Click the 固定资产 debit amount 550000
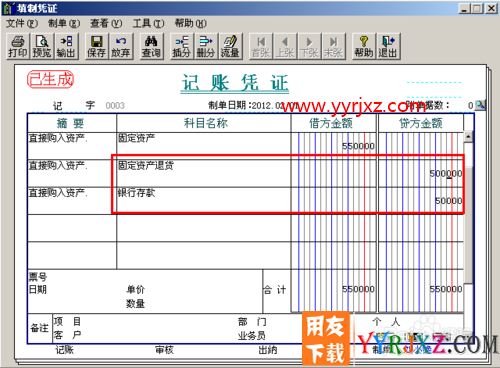This screenshot has height=368, width=500. click(x=358, y=146)
